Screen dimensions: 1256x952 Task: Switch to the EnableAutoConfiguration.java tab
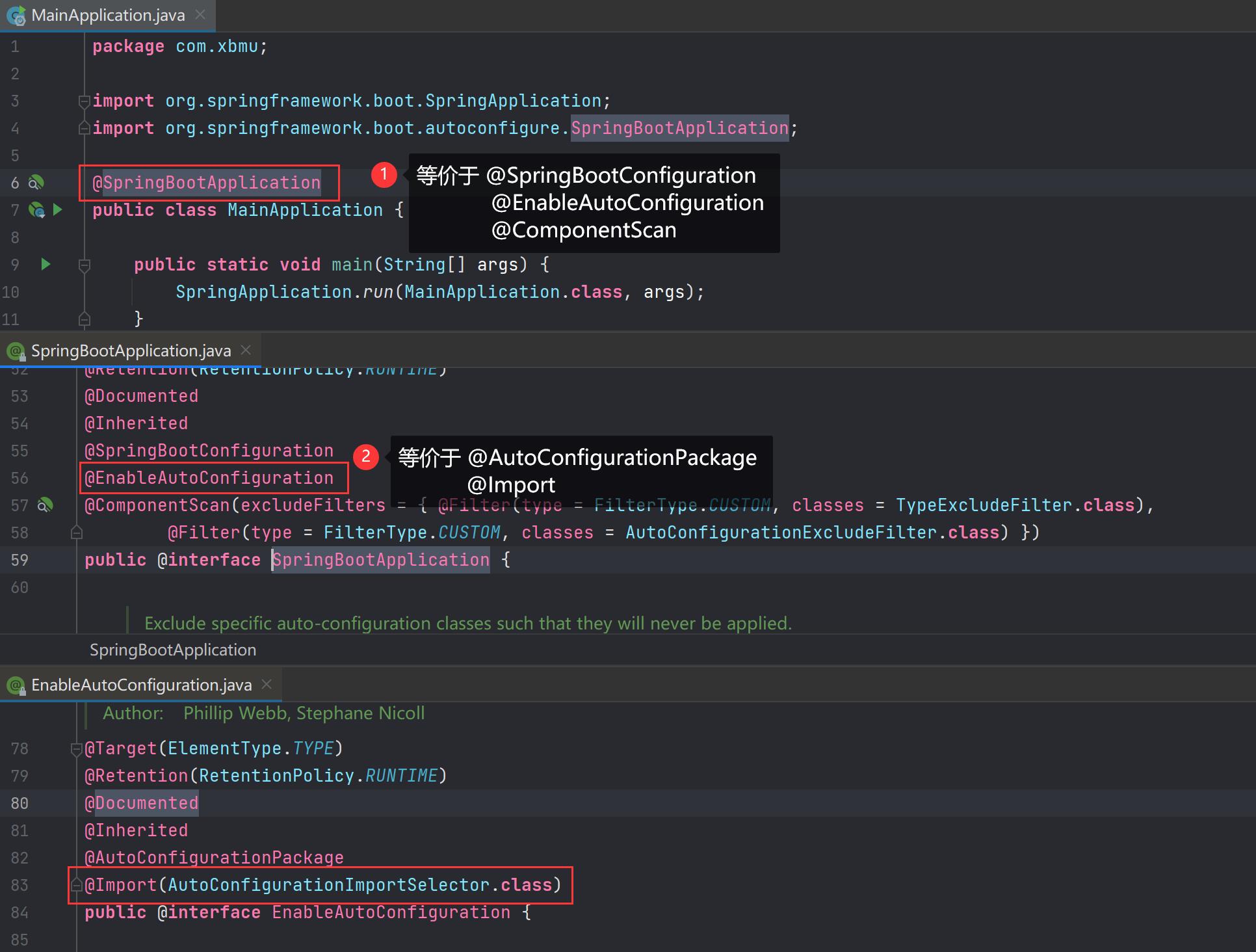pos(141,685)
